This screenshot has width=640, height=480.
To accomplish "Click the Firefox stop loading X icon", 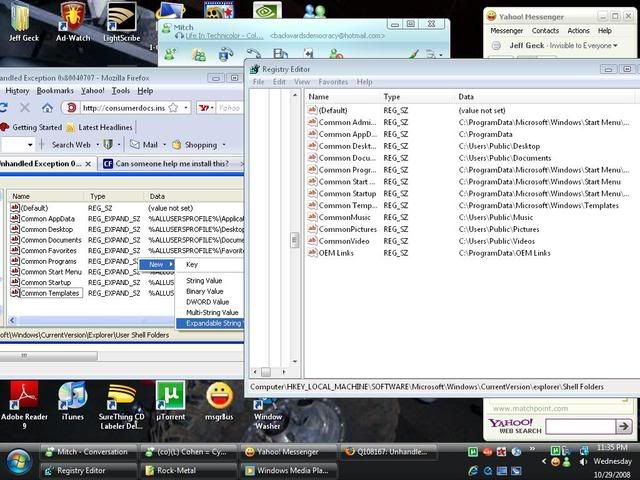I will (x=25, y=108).
